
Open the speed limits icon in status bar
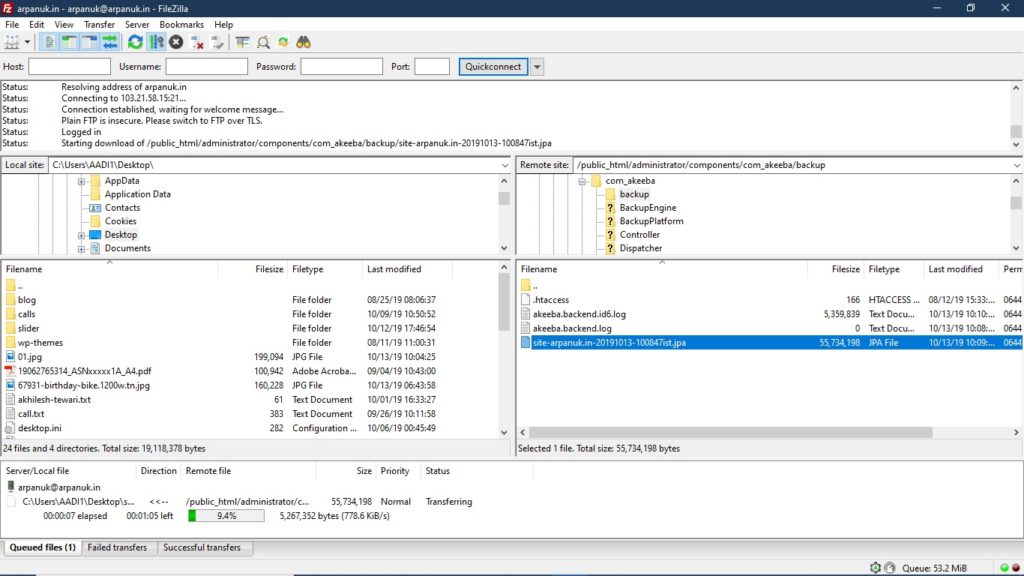pos(889,568)
